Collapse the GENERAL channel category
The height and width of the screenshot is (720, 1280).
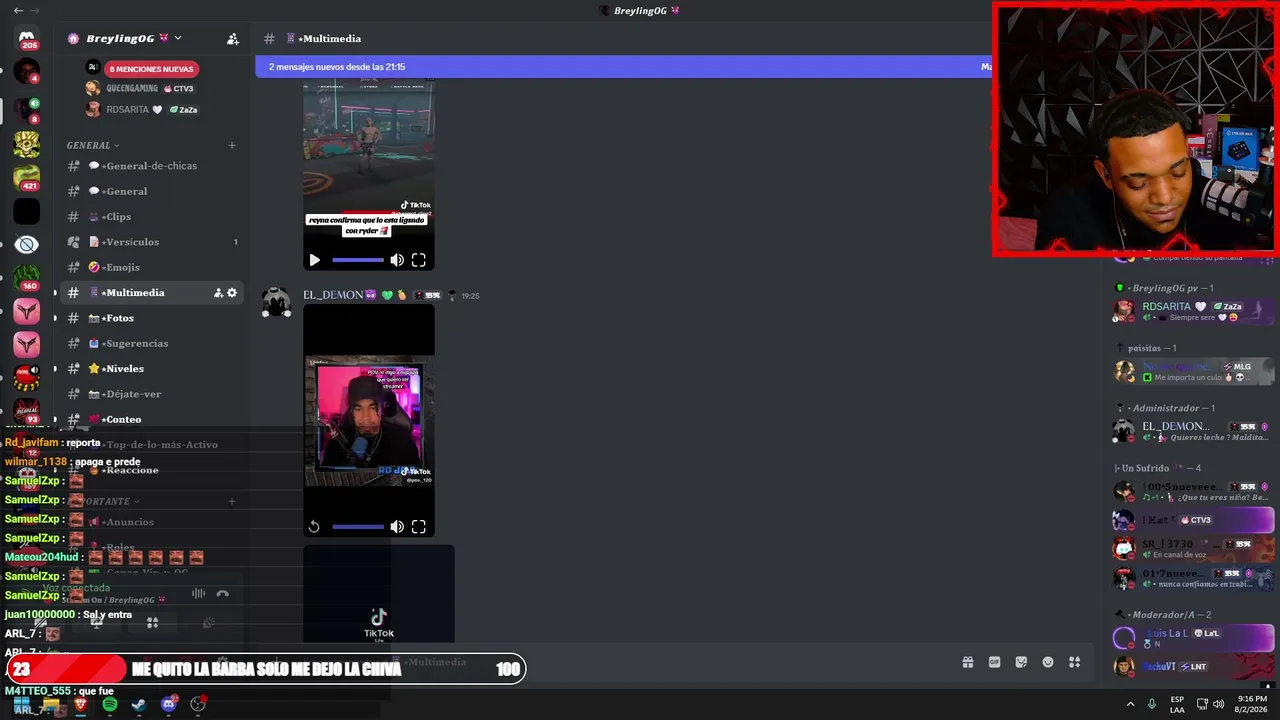click(x=93, y=145)
